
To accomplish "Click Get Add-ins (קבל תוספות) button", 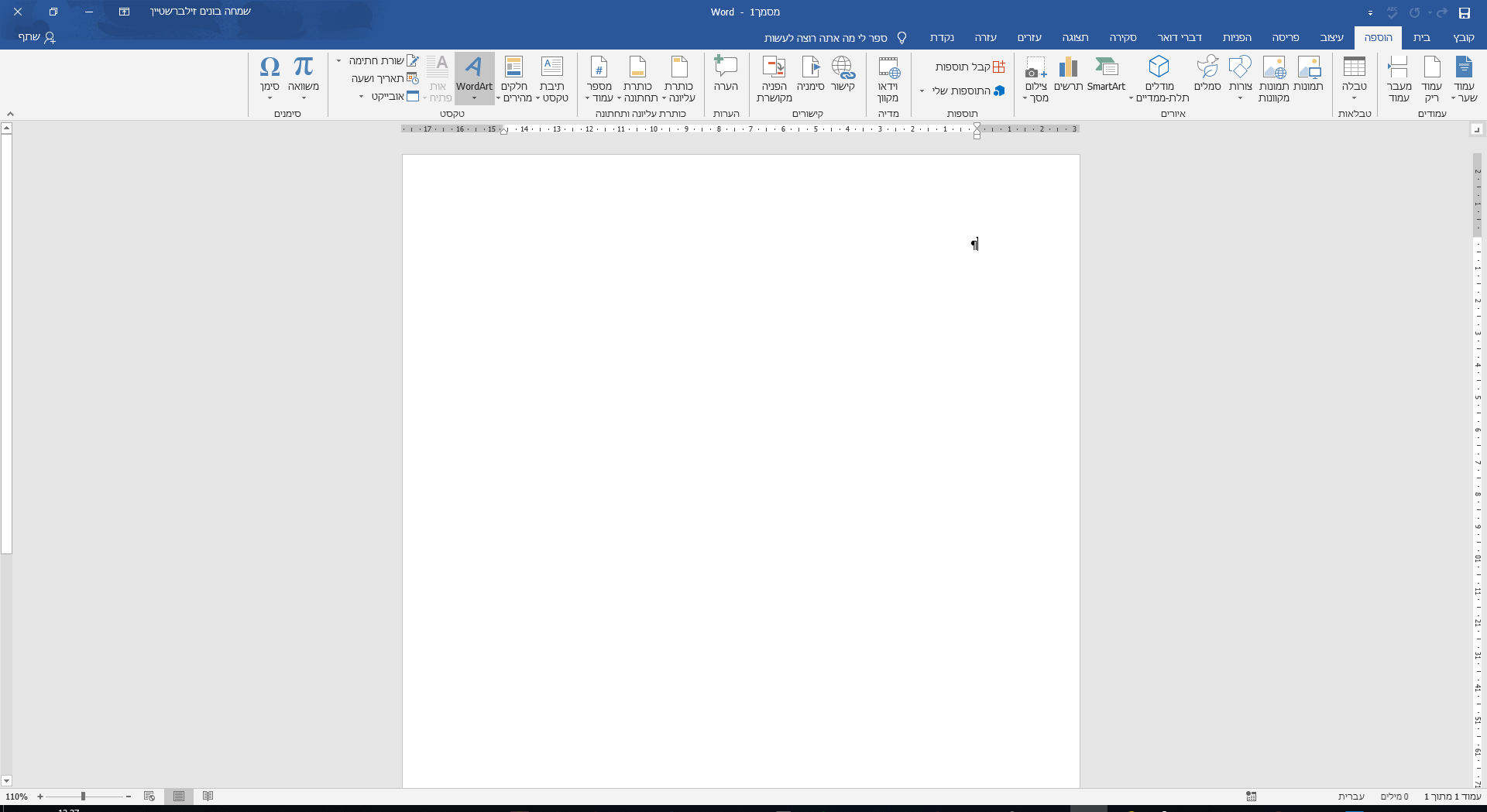I will 970,67.
